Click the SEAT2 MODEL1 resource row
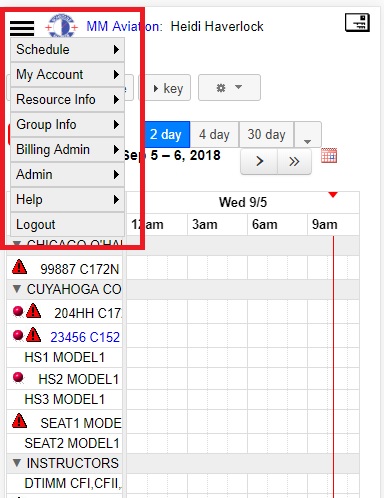Viewport: 384px width, 498px height. [65, 443]
